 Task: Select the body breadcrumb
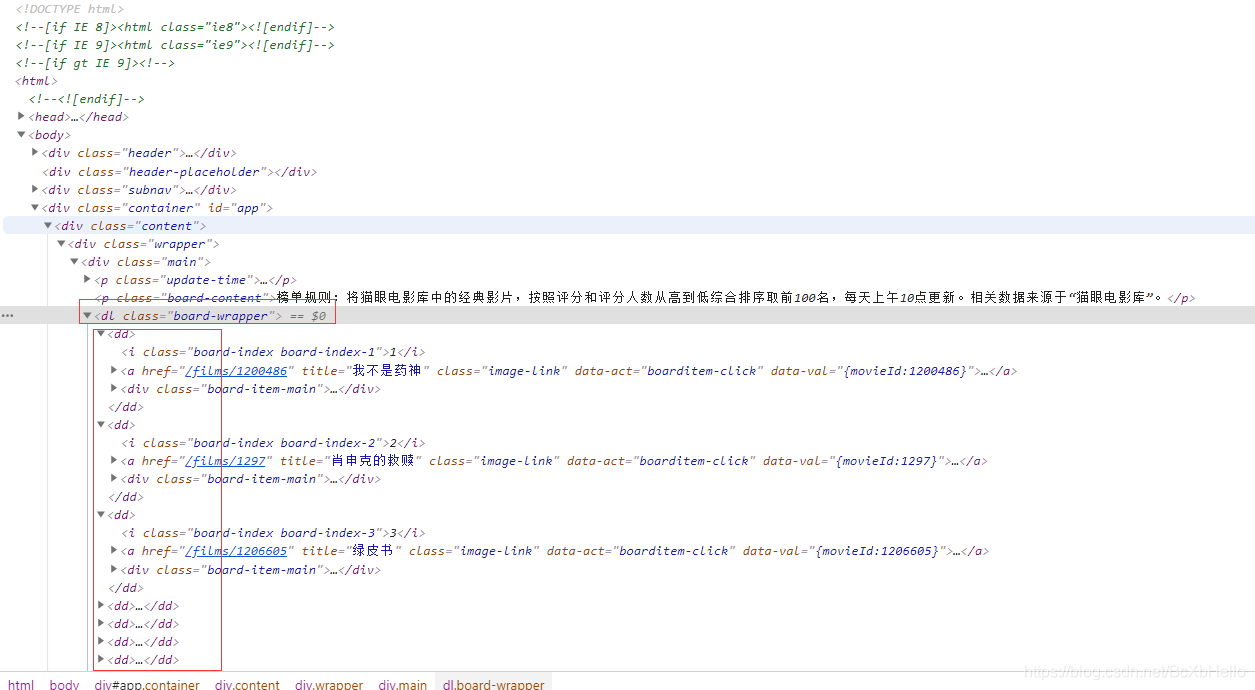click(x=64, y=684)
